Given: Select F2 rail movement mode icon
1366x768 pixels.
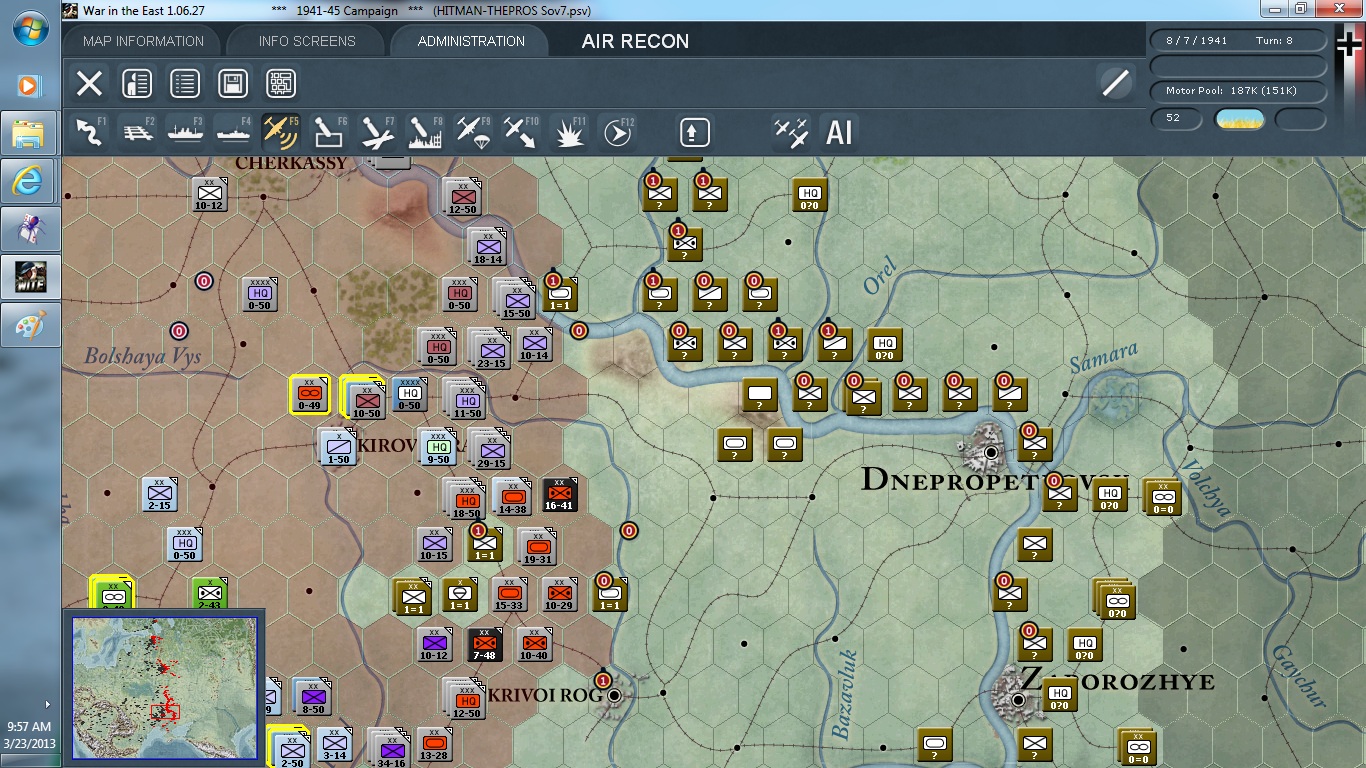Looking at the screenshot, I should point(138,132).
